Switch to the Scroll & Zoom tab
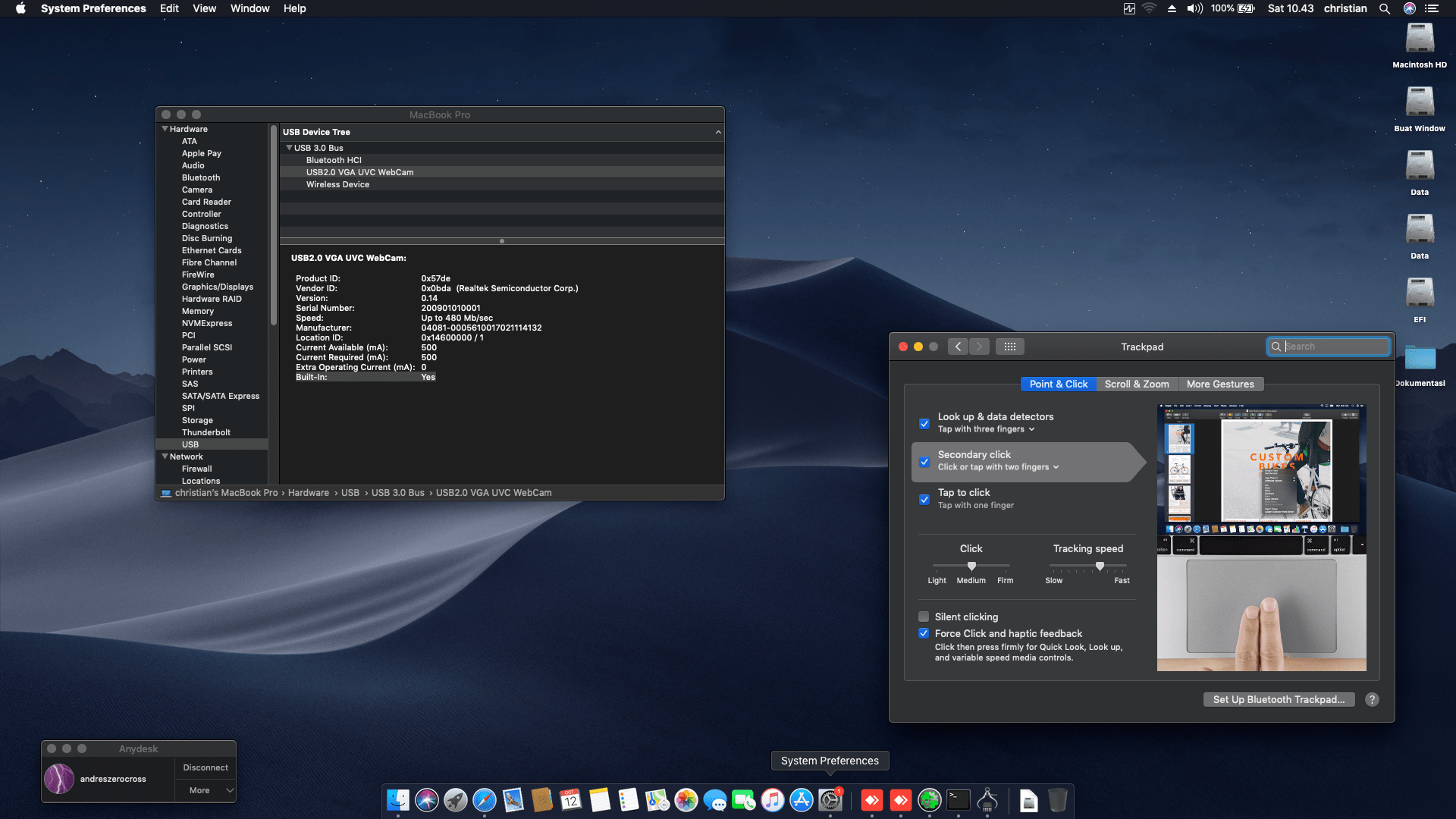1456x819 pixels. click(x=1137, y=384)
